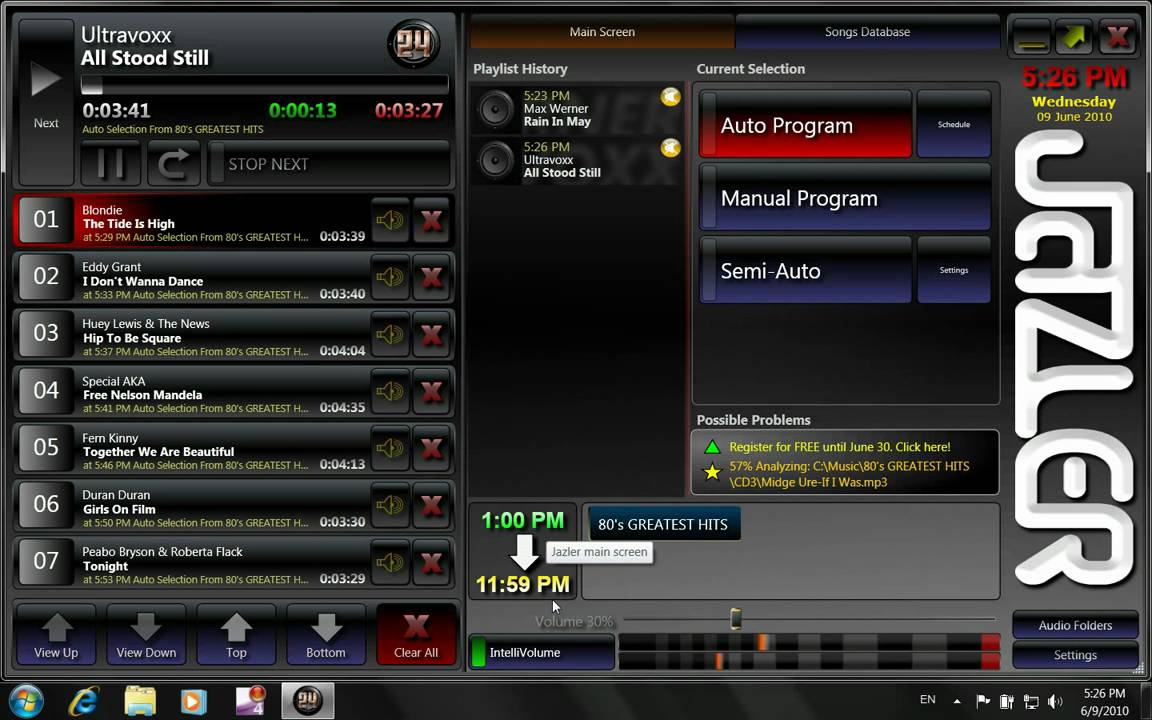
Task: Remove Huey Lewis Hip To Be Square
Action: point(431,334)
